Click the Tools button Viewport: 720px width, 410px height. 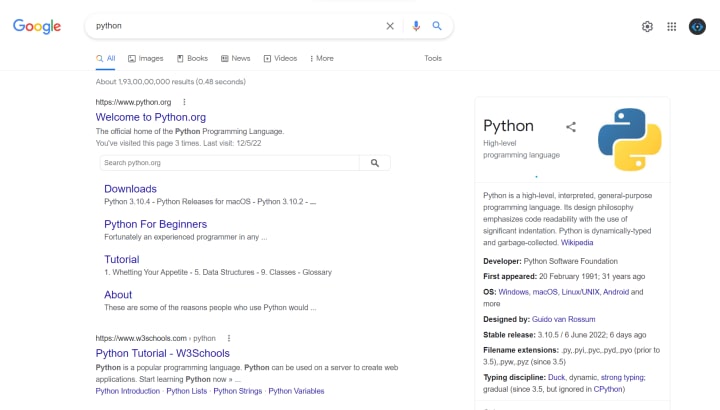[x=432, y=59]
